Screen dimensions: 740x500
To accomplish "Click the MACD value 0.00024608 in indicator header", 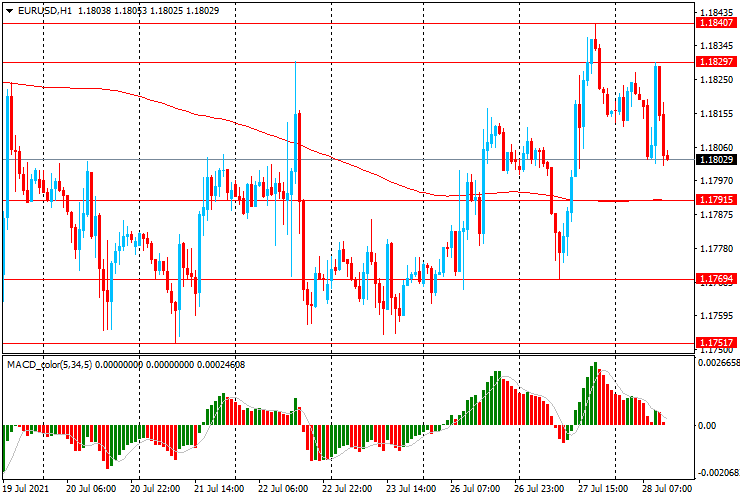I will coord(221,364).
